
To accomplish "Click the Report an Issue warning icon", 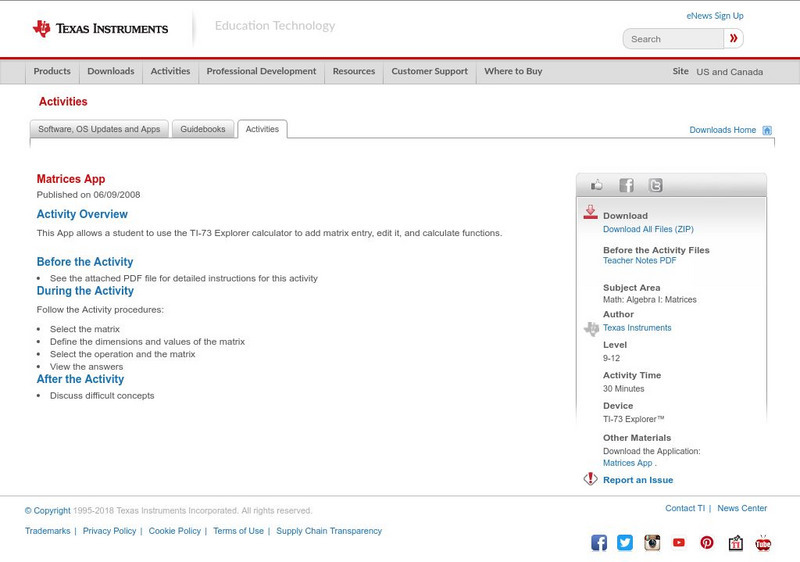I will coord(590,479).
